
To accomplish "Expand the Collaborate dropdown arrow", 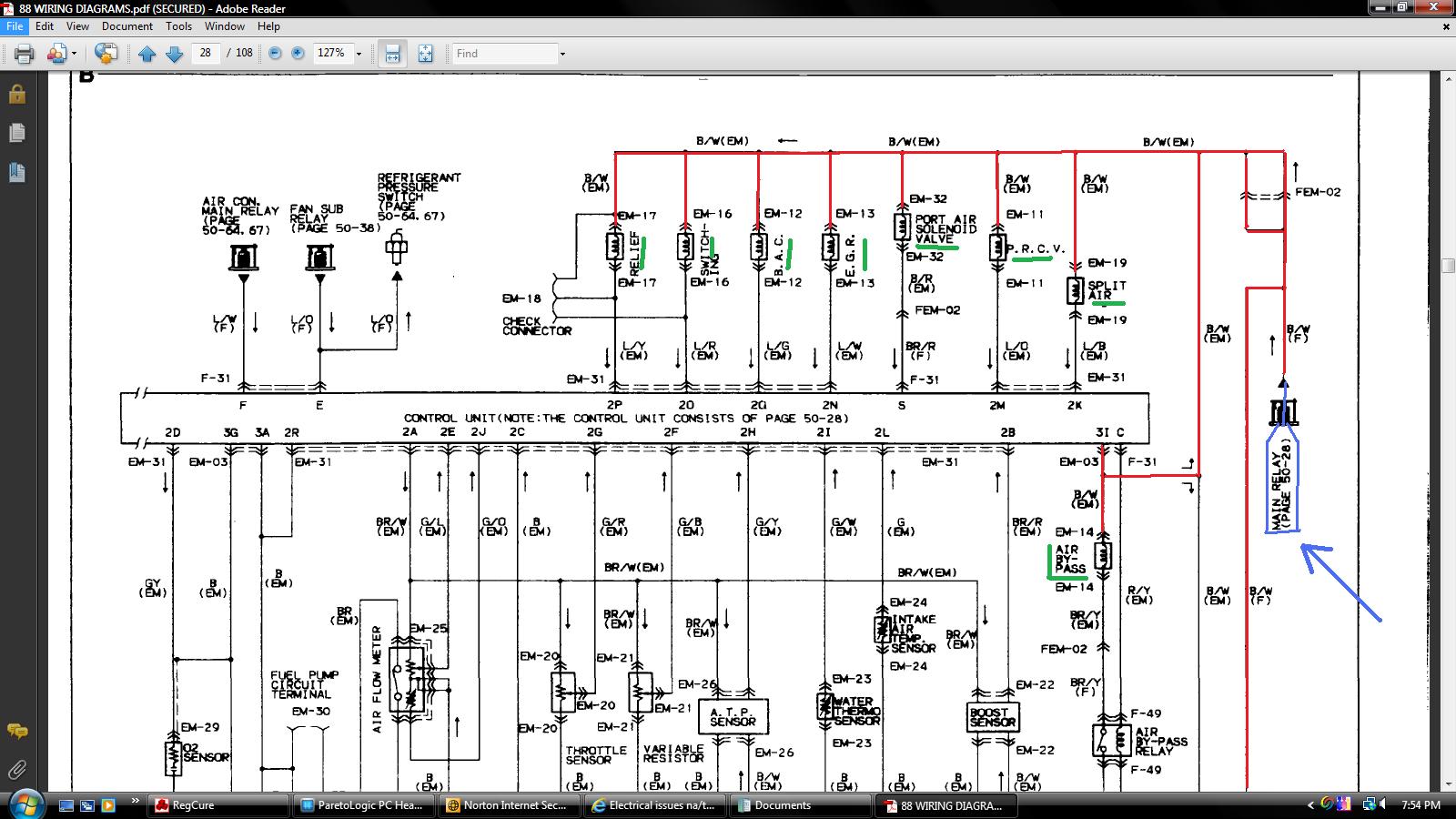I will pyautogui.click(x=74, y=54).
